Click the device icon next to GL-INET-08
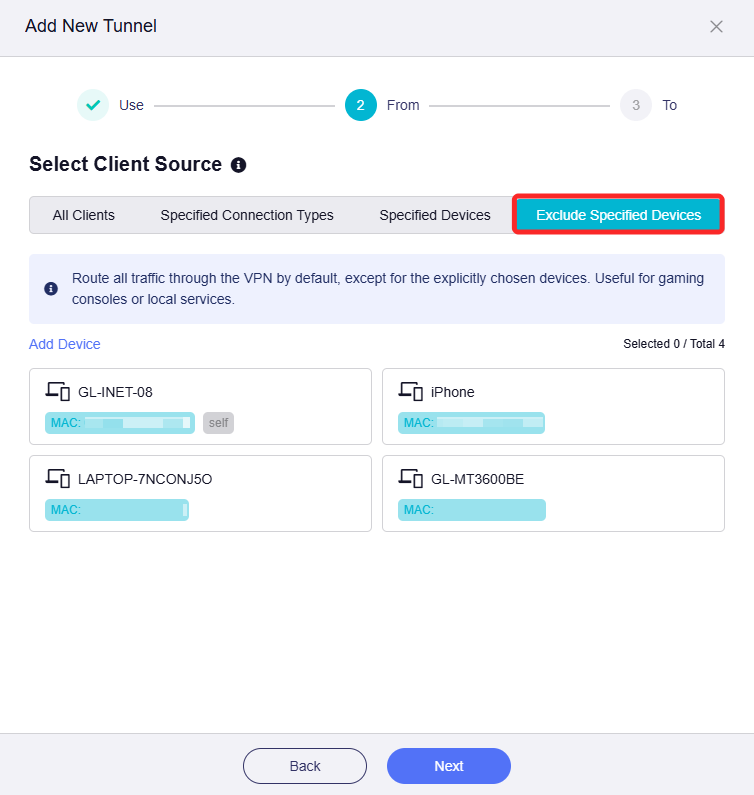 (x=57, y=391)
